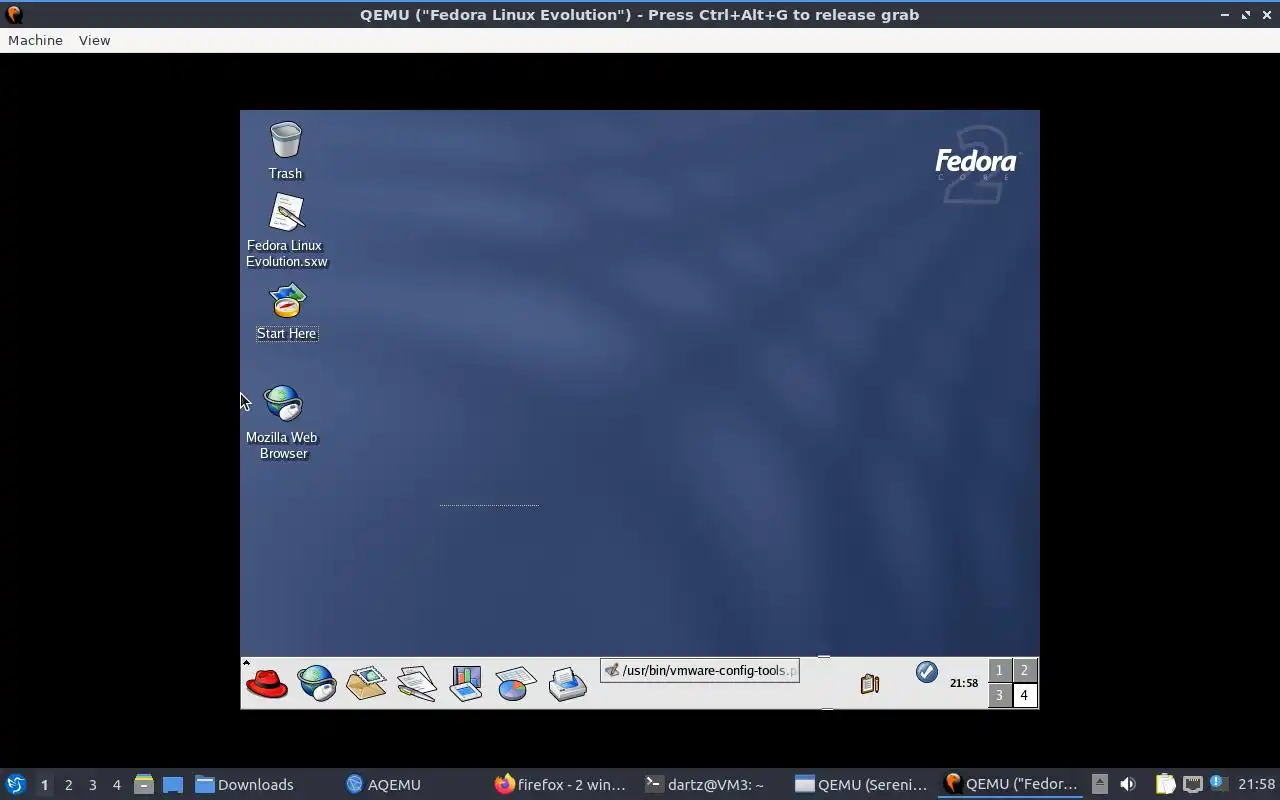Screen dimensions: 1280x800
Task: Open the host notification tray icon
Action: [1218, 783]
